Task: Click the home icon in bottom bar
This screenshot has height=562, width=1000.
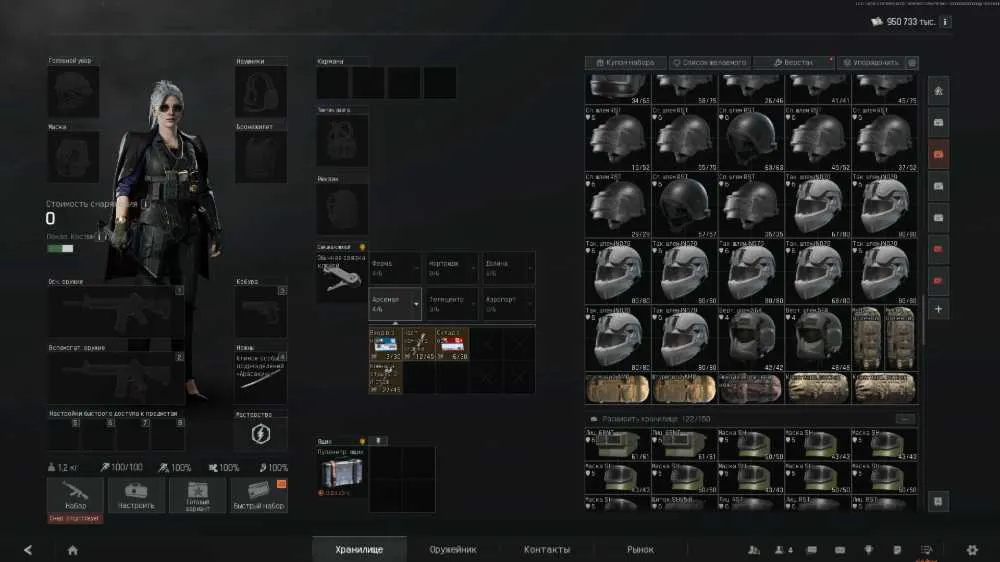Action: (73, 550)
